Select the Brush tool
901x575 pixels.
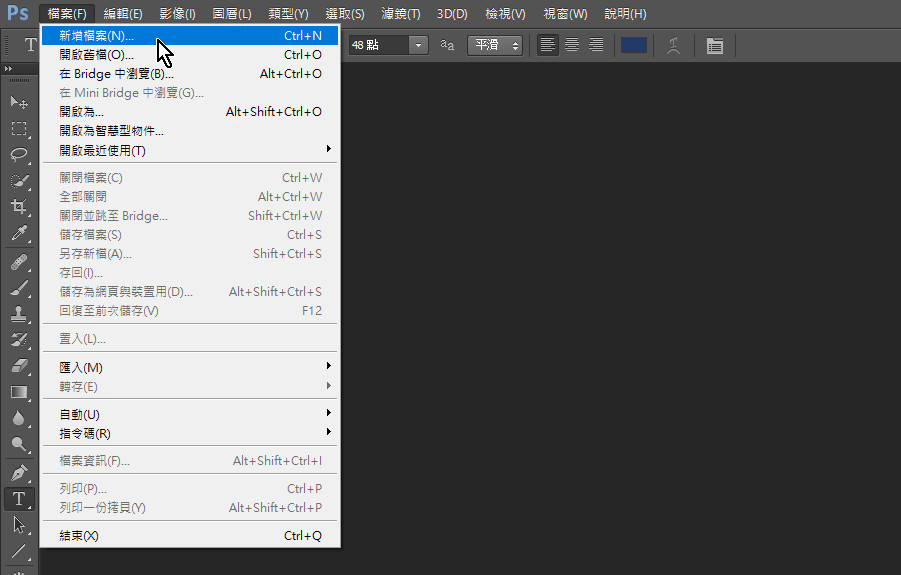(x=19, y=288)
